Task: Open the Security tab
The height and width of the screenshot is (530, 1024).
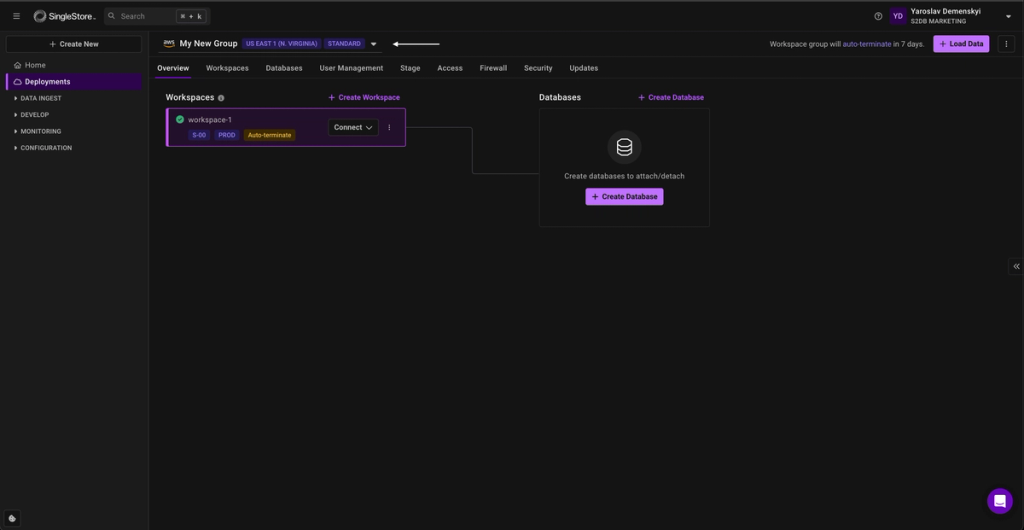Action: point(538,68)
